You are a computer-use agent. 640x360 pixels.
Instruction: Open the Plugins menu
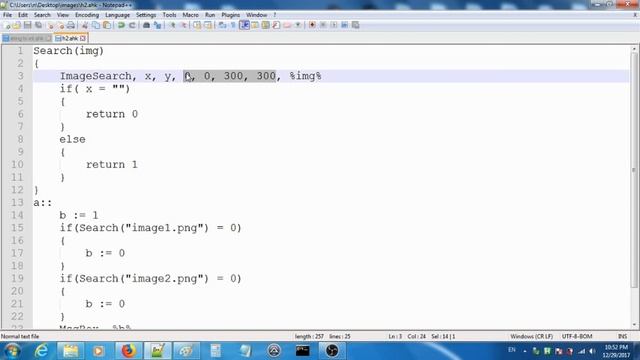(231, 15)
